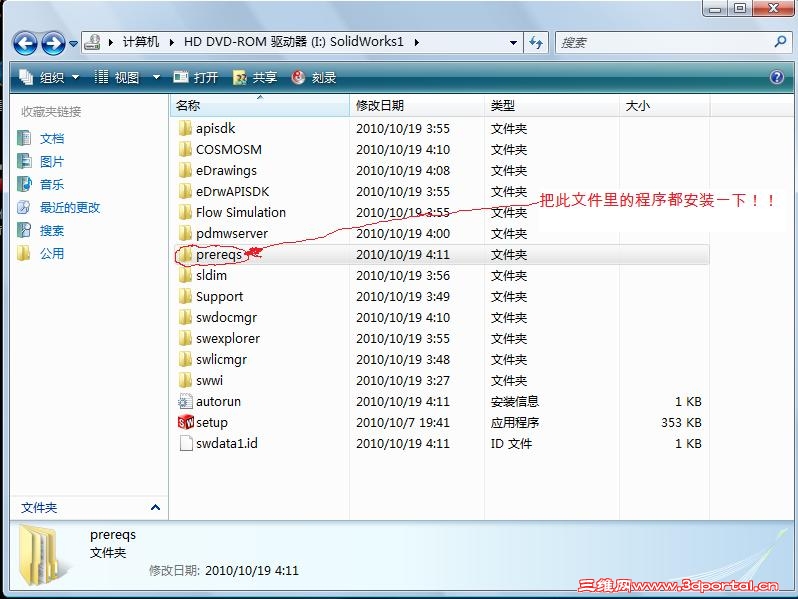The height and width of the screenshot is (599, 798).
Task: Click the drive icon in address bar
Action: (92, 42)
